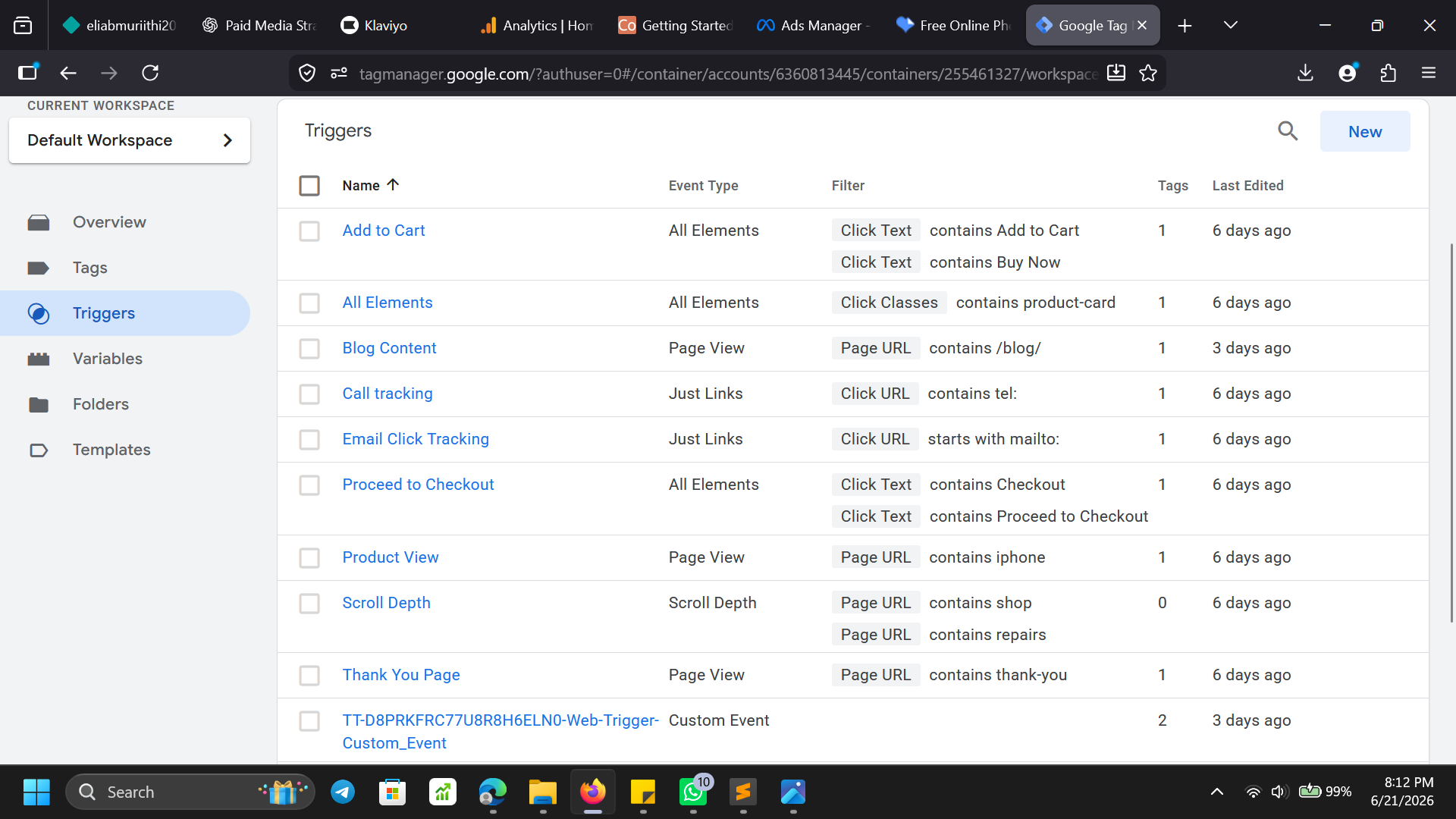Click the Last Edited column header

(1247, 186)
